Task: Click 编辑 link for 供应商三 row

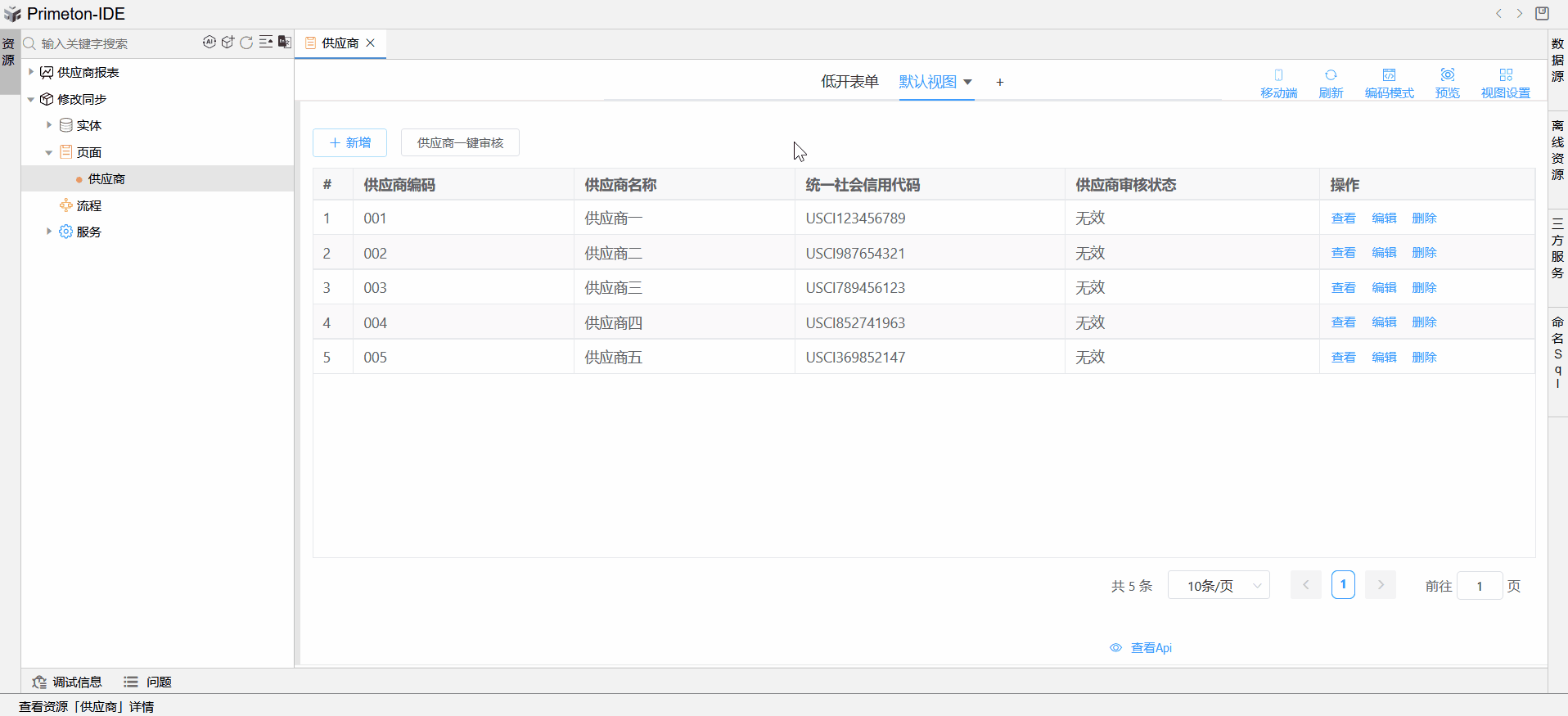Action: coord(1384,288)
